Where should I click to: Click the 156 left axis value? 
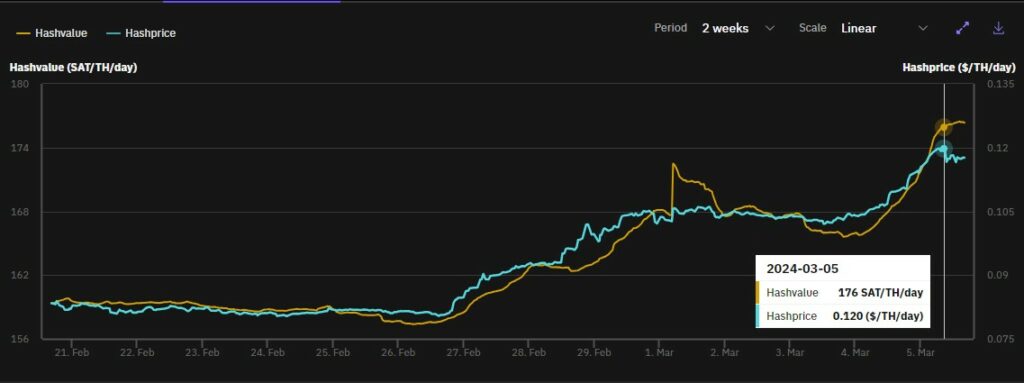(19, 339)
